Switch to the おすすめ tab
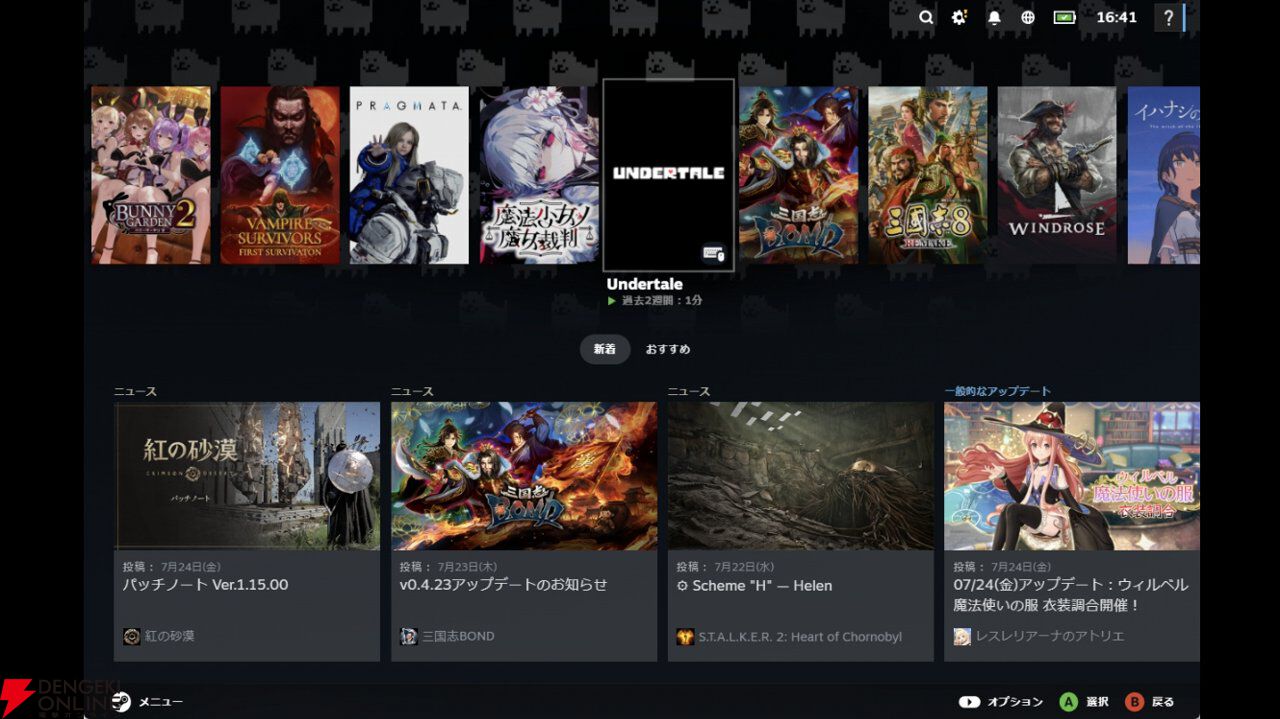 point(667,349)
